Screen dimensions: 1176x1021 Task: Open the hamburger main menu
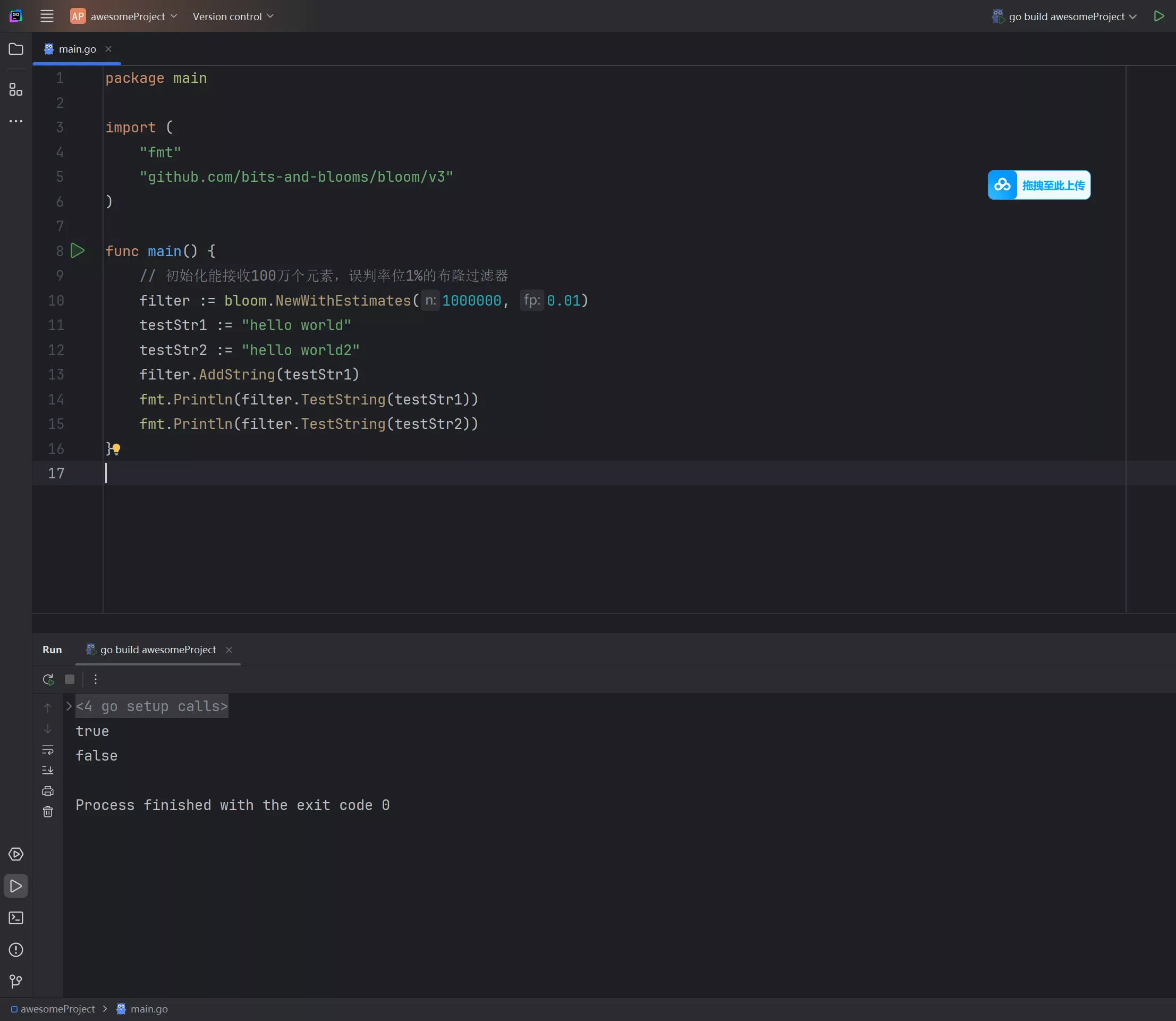[x=47, y=16]
